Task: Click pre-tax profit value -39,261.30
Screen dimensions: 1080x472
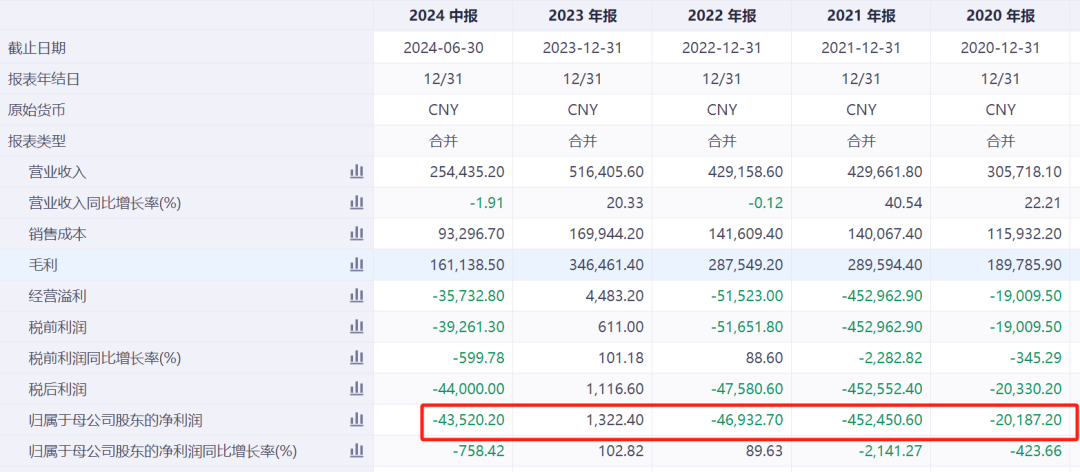Action: [x=468, y=327]
